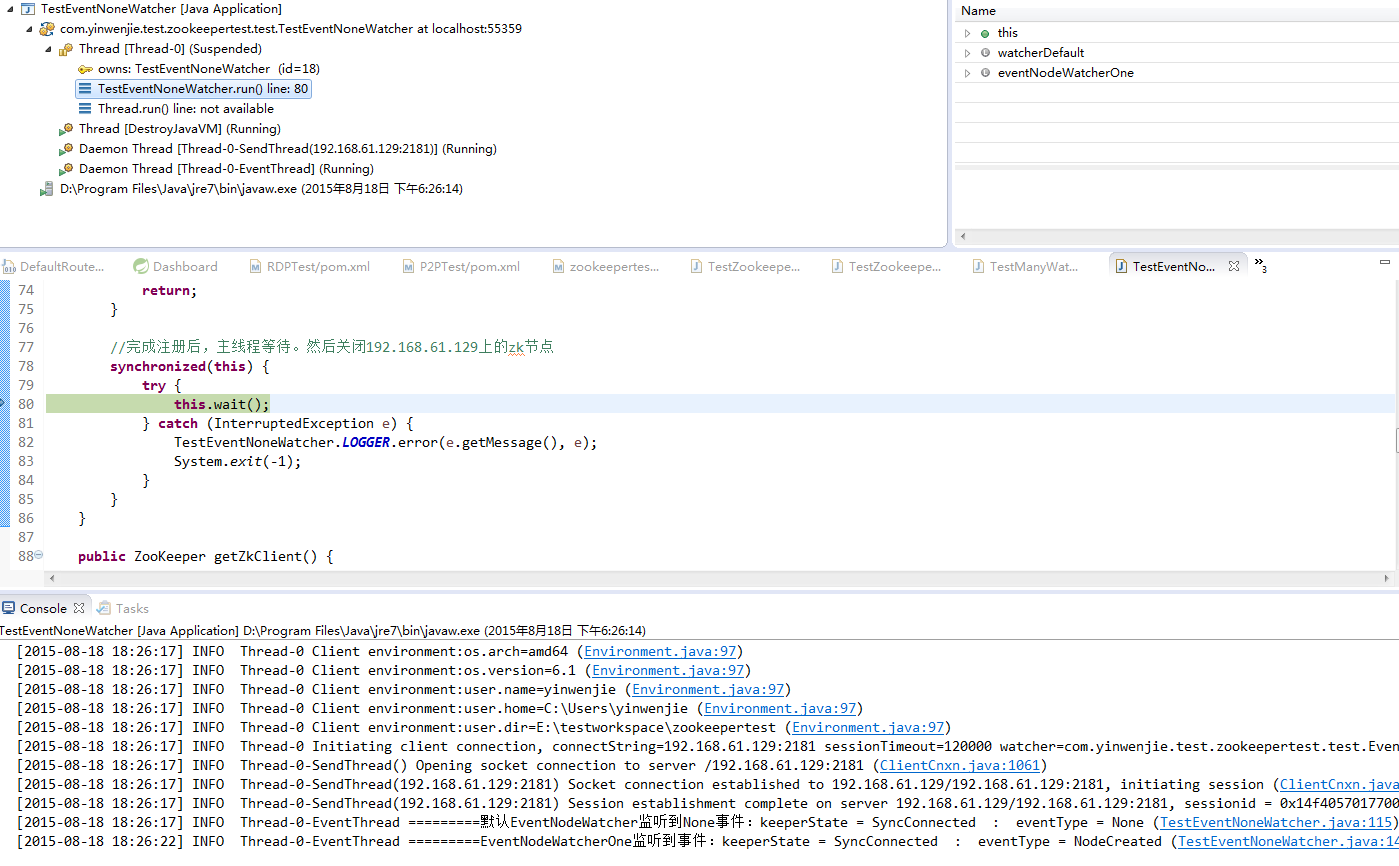Click the stack frame icon for Thread.run()
The height and width of the screenshot is (866, 1399).
[x=85, y=109]
